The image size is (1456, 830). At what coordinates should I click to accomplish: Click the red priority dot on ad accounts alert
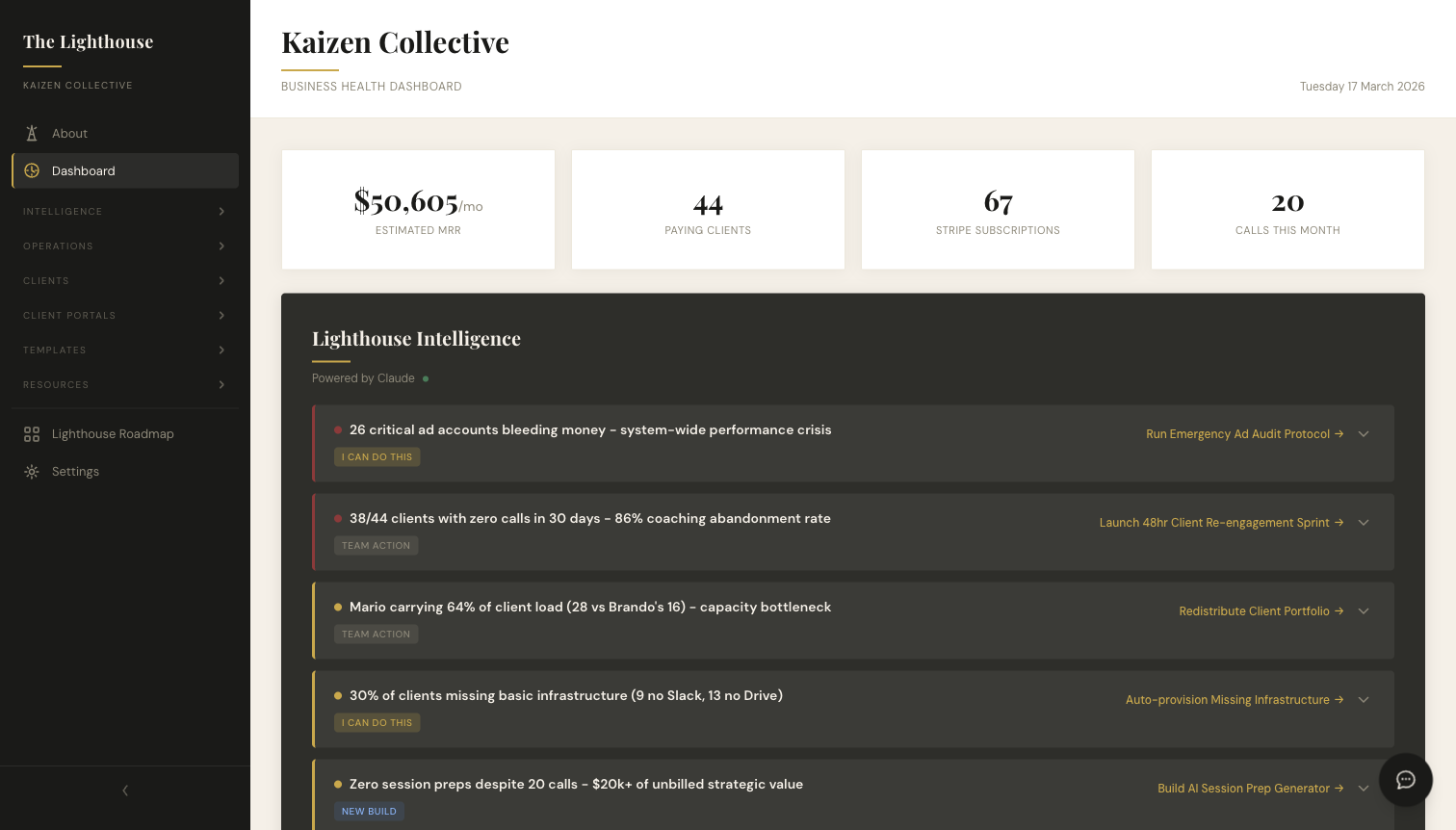338,429
